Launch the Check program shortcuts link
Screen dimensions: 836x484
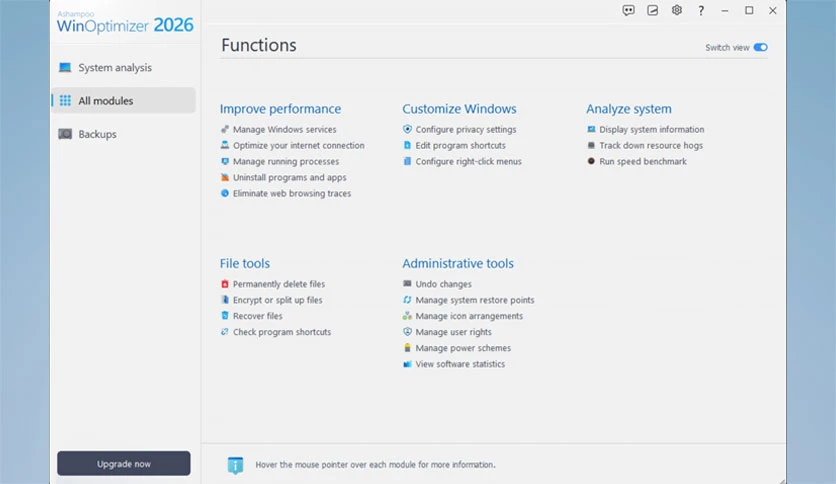[x=282, y=332]
